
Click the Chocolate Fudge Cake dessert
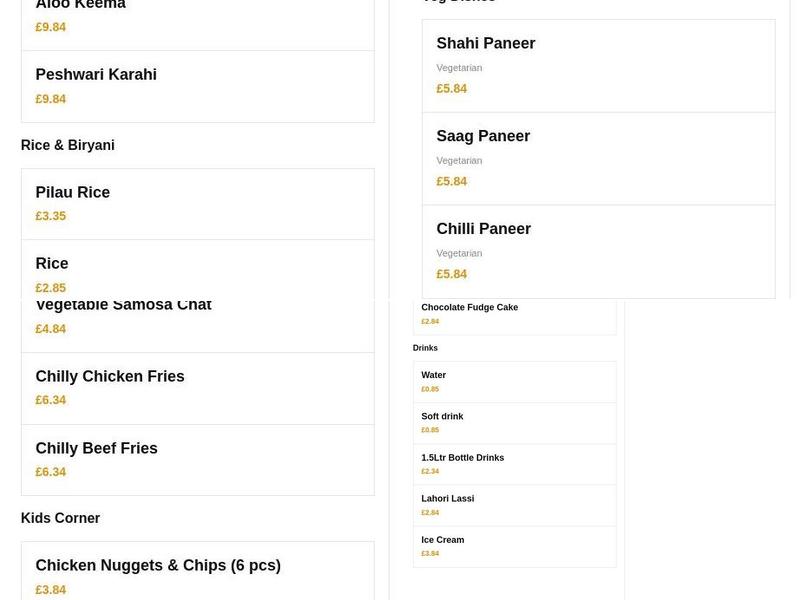point(469,307)
